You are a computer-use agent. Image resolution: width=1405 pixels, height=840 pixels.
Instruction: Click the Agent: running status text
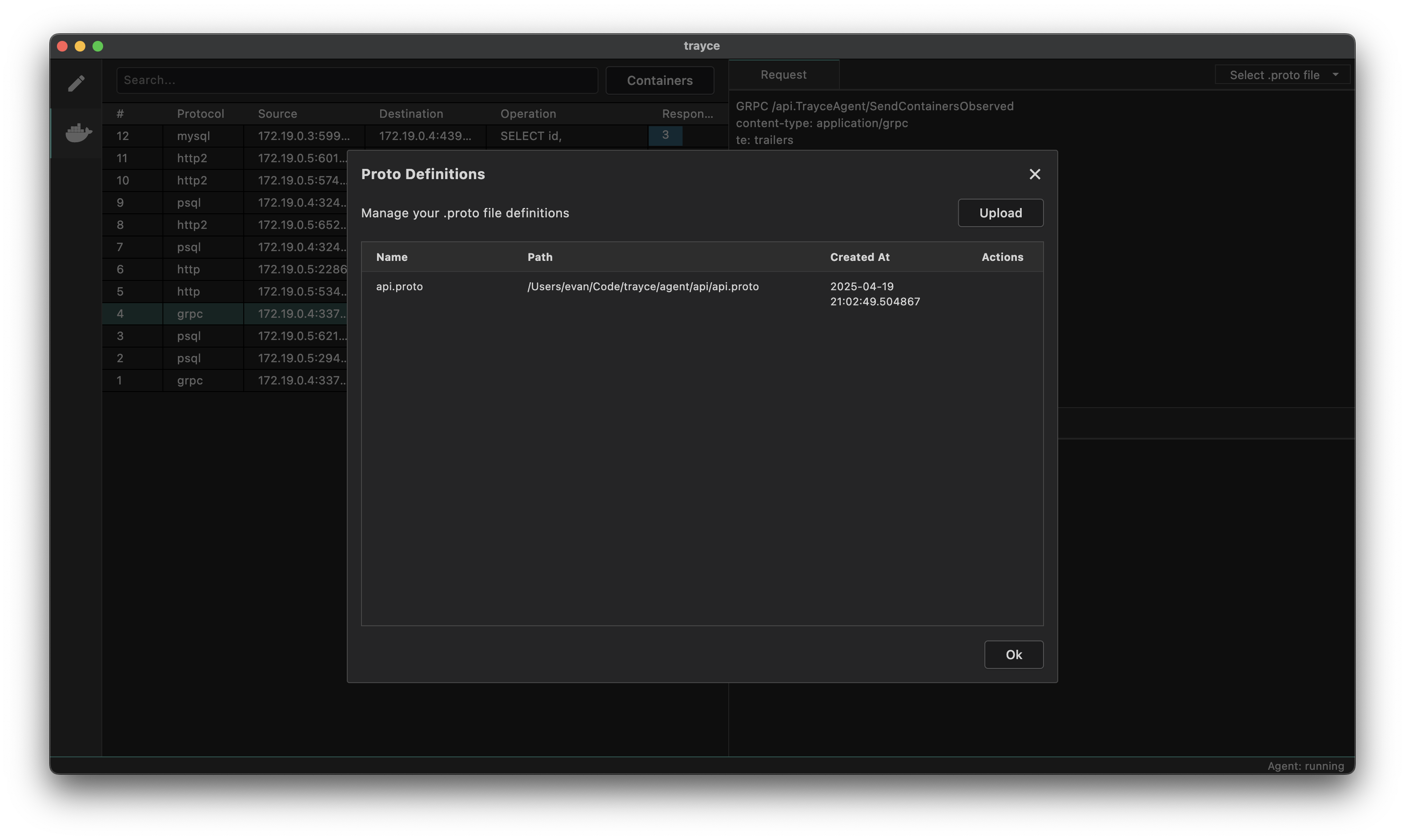click(1305, 766)
